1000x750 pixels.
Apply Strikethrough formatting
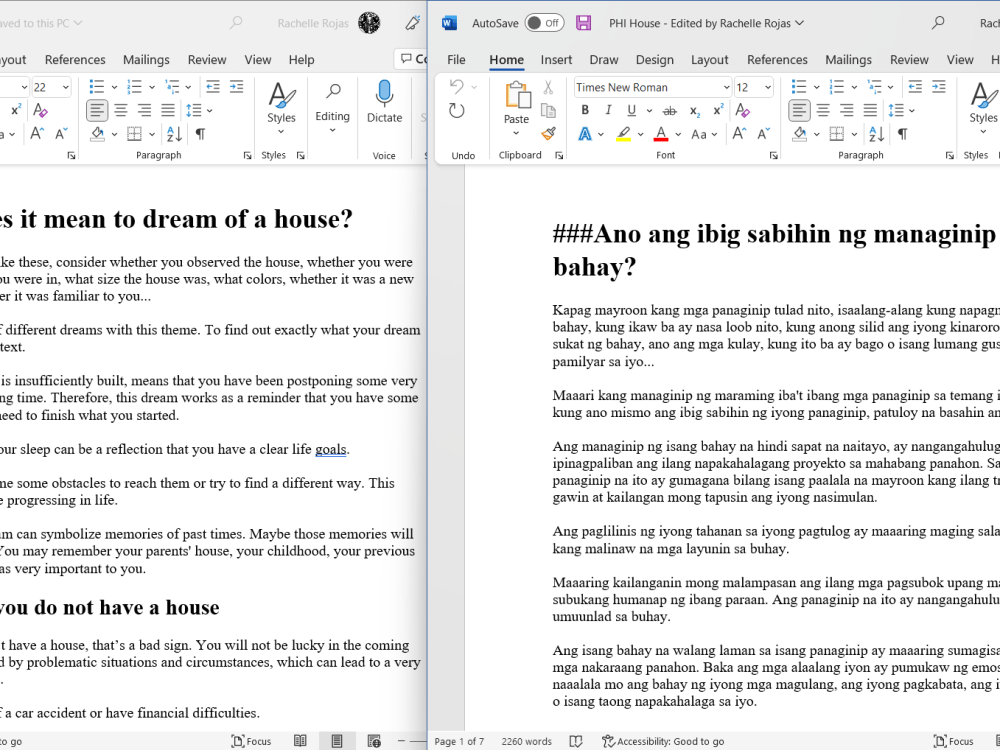670,110
